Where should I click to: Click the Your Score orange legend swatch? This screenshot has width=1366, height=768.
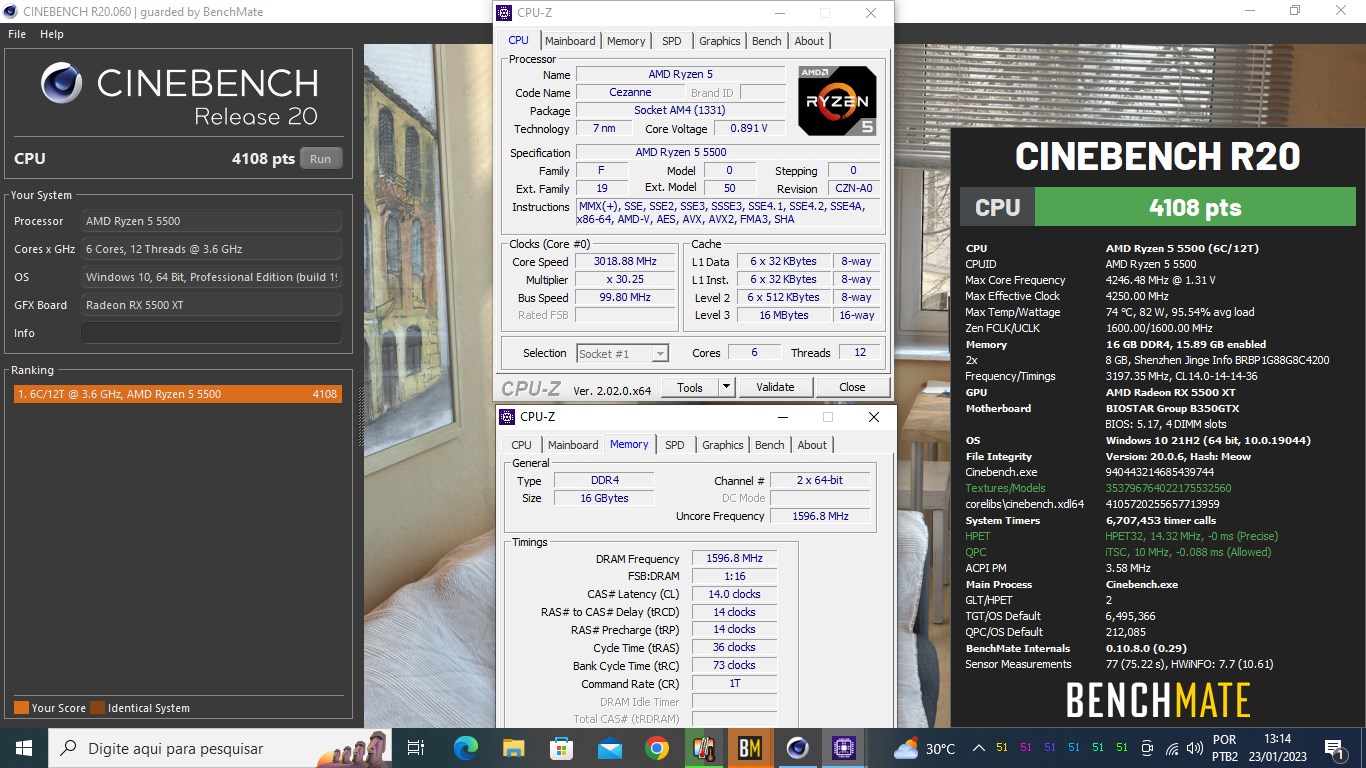point(21,708)
